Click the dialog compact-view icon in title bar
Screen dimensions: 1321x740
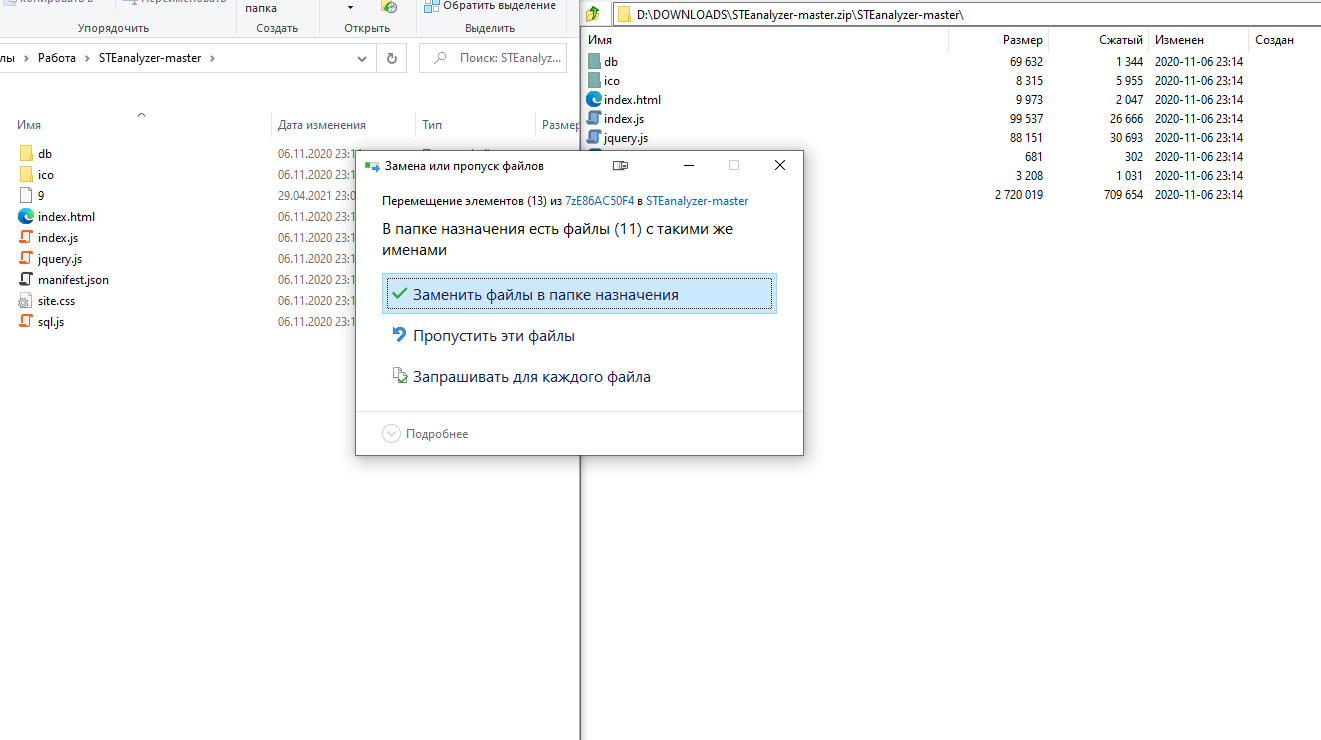tap(620, 166)
